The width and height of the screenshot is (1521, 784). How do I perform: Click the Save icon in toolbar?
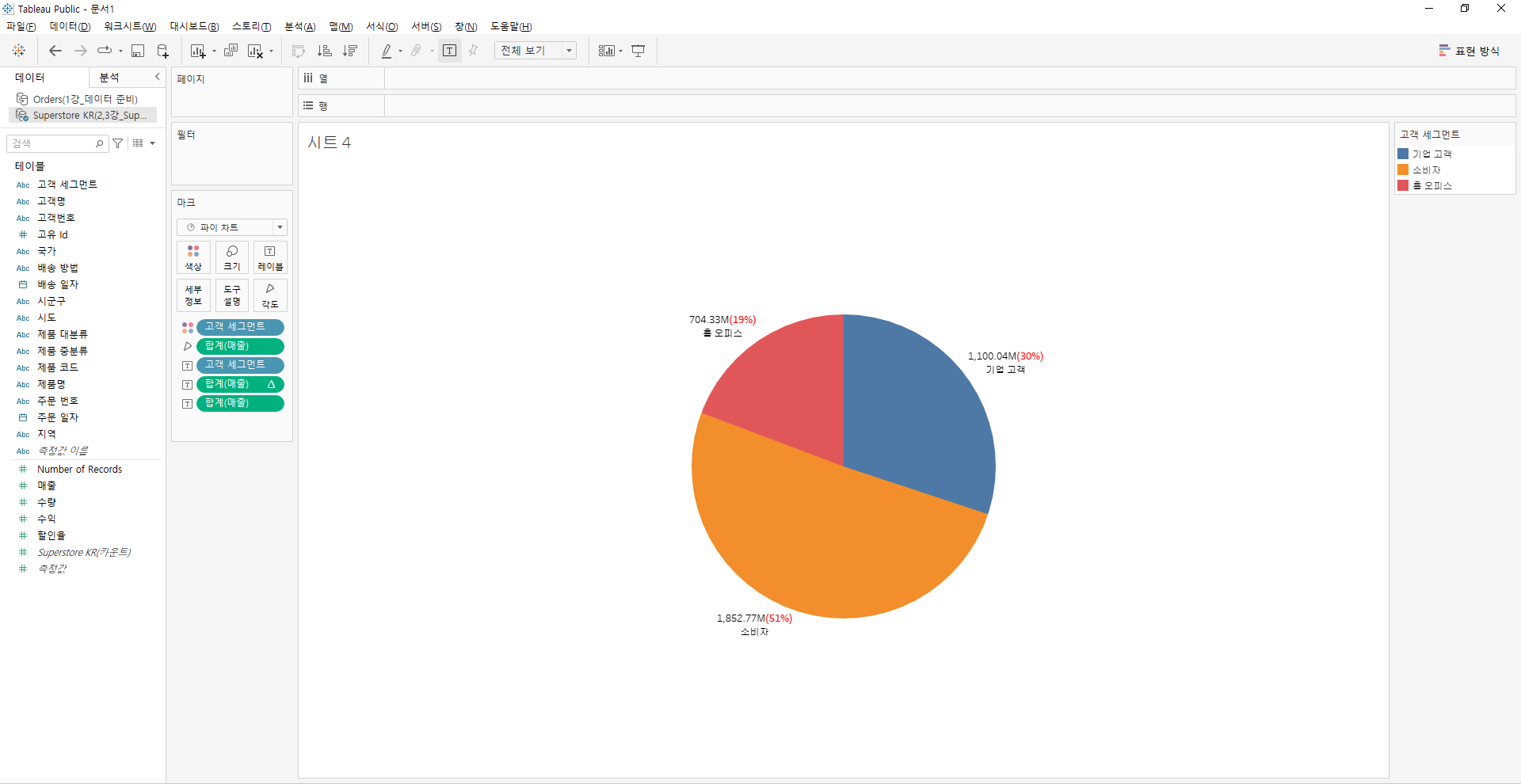tap(138, 51)
